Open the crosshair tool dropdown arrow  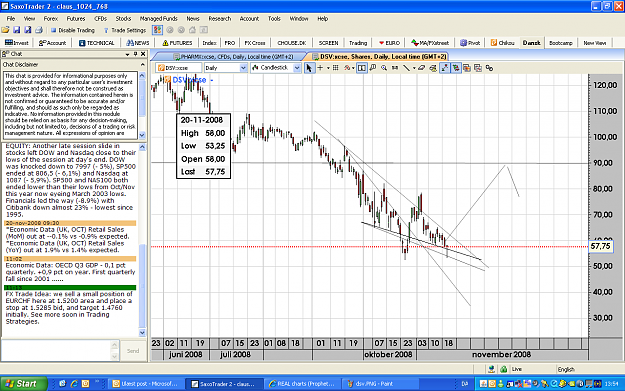point(328,68)
